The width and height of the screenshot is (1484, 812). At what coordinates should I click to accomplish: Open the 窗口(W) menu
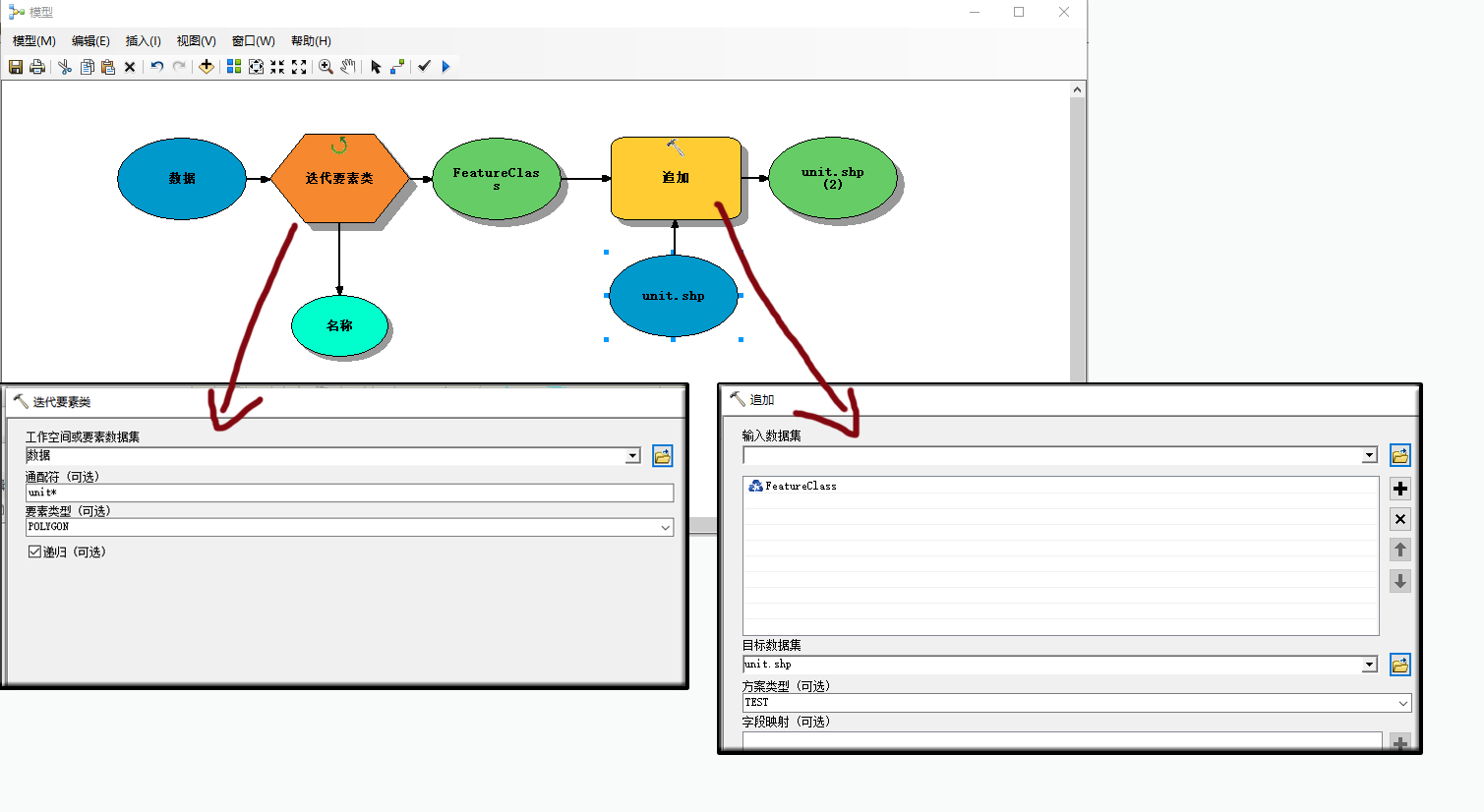tap(254, 41)
